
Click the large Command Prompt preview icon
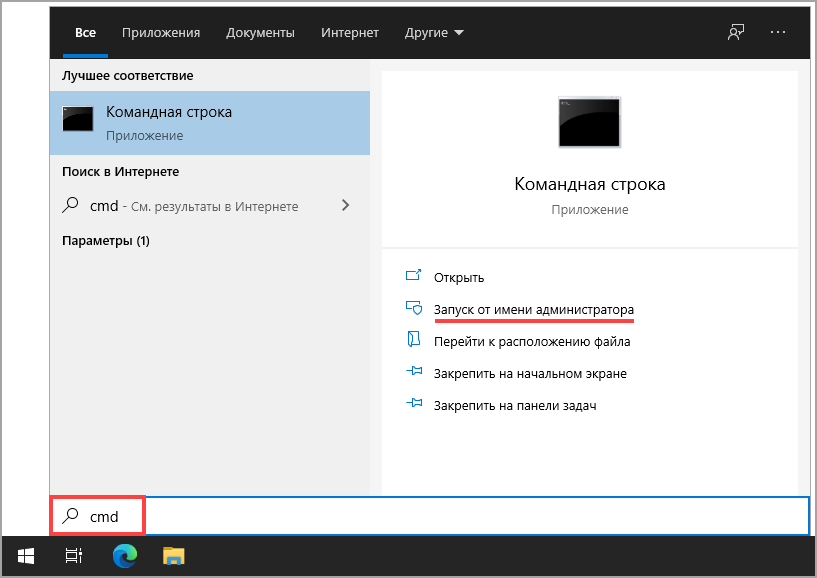tap(589, 122)
